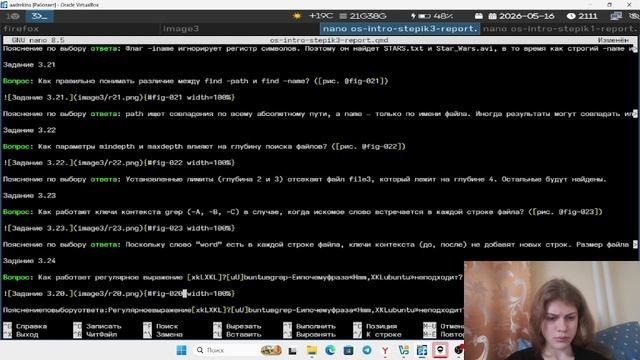Click the heading line Задание 3.24
This screenshot has width=640, height=360.
[x=29, y=260]
